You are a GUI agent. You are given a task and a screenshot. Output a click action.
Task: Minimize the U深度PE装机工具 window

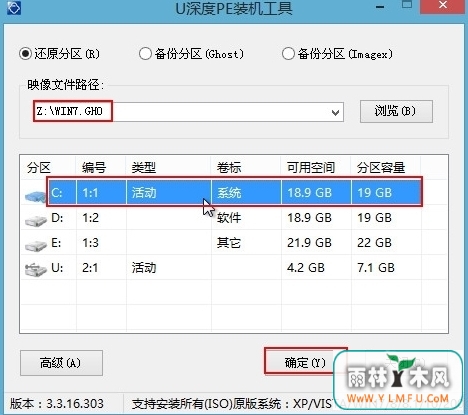[x=380, y=7]
